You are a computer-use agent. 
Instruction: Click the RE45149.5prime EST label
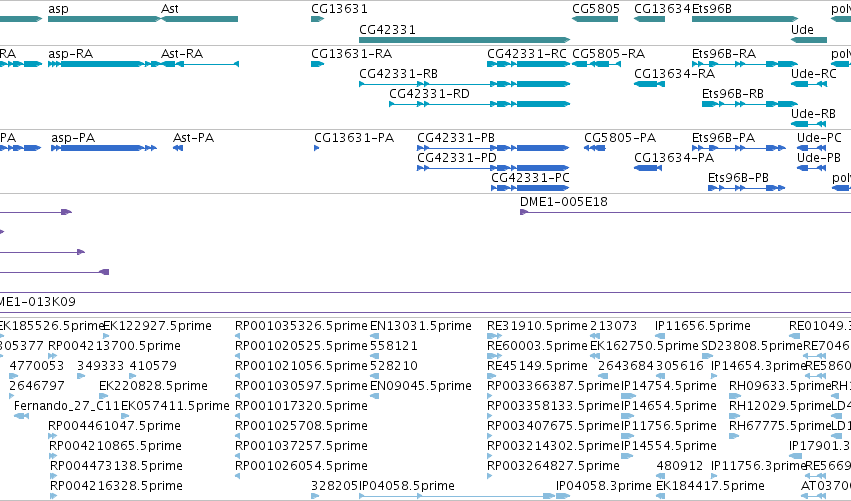[537, 366]
